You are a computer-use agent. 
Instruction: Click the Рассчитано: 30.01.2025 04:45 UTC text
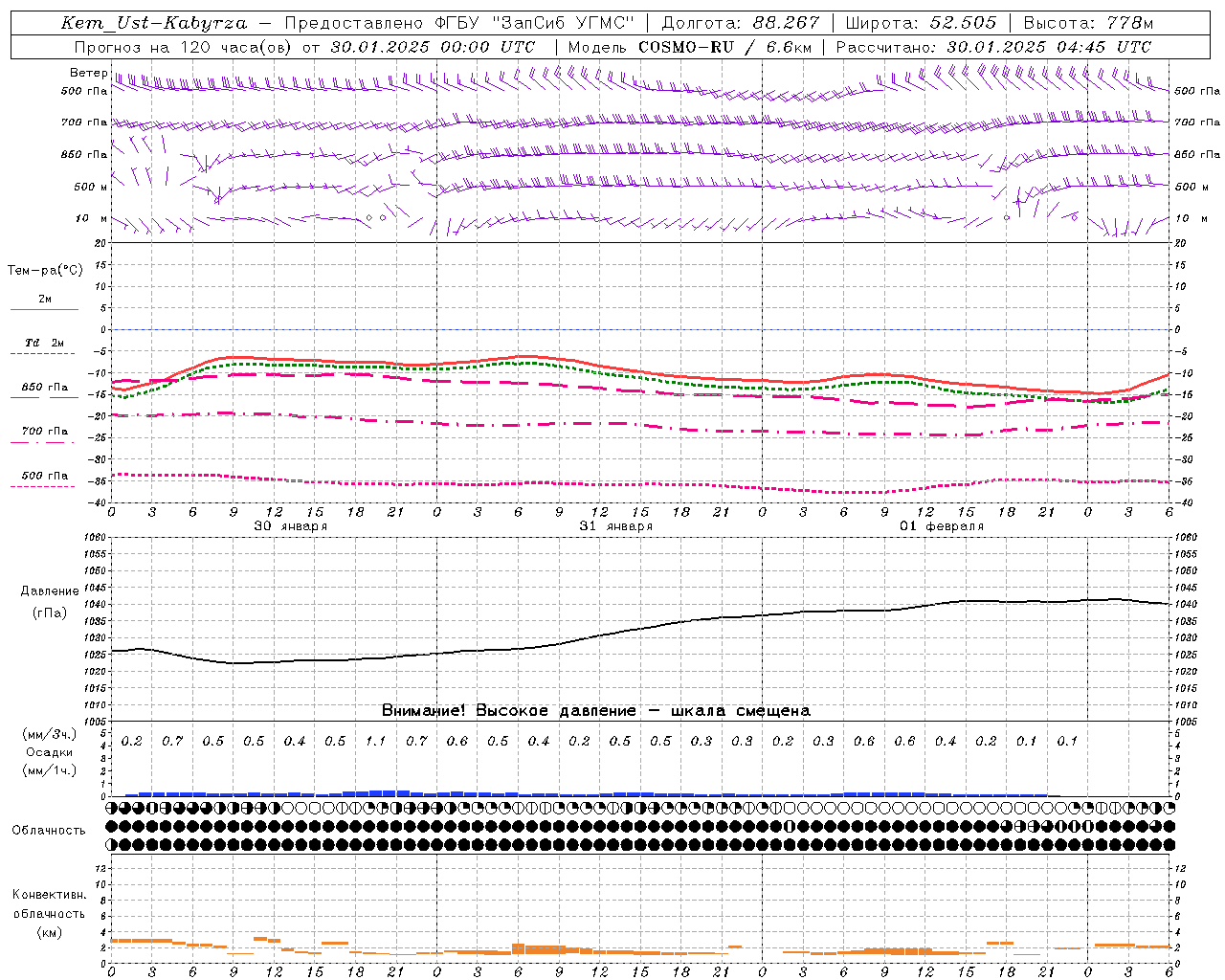993,47
